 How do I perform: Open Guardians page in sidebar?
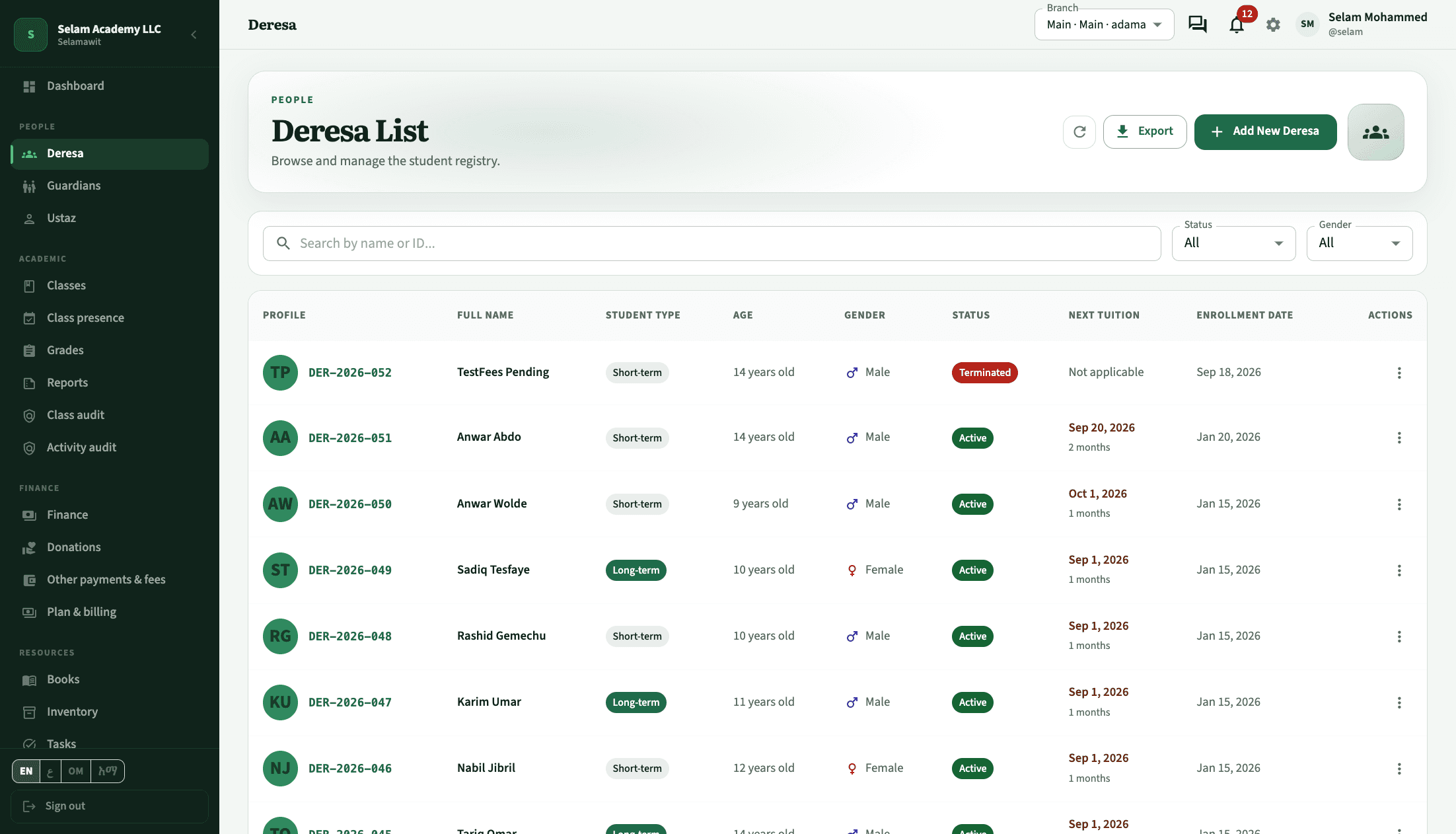tap(110, 186)
